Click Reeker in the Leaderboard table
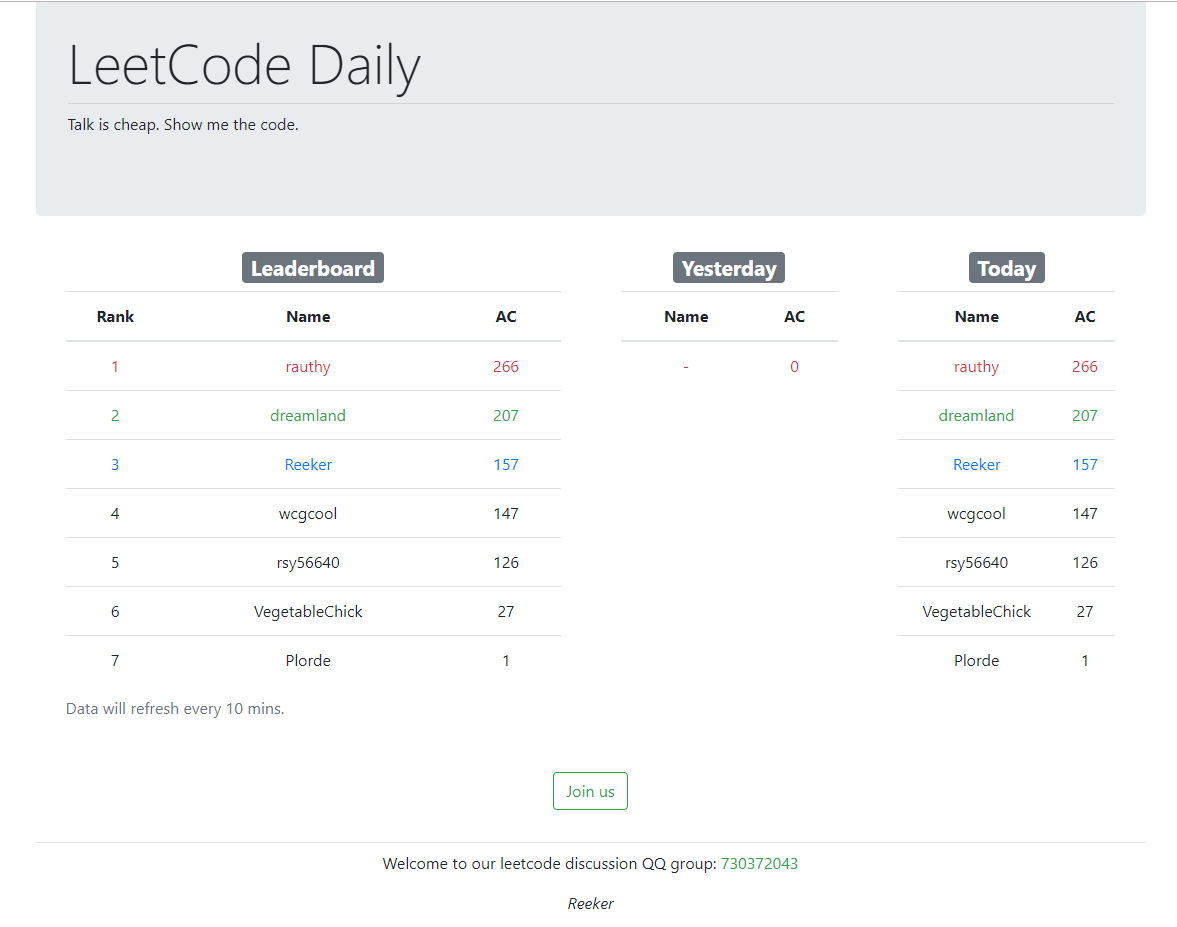The image size is (1177, 927). click(x=308, y=465)
